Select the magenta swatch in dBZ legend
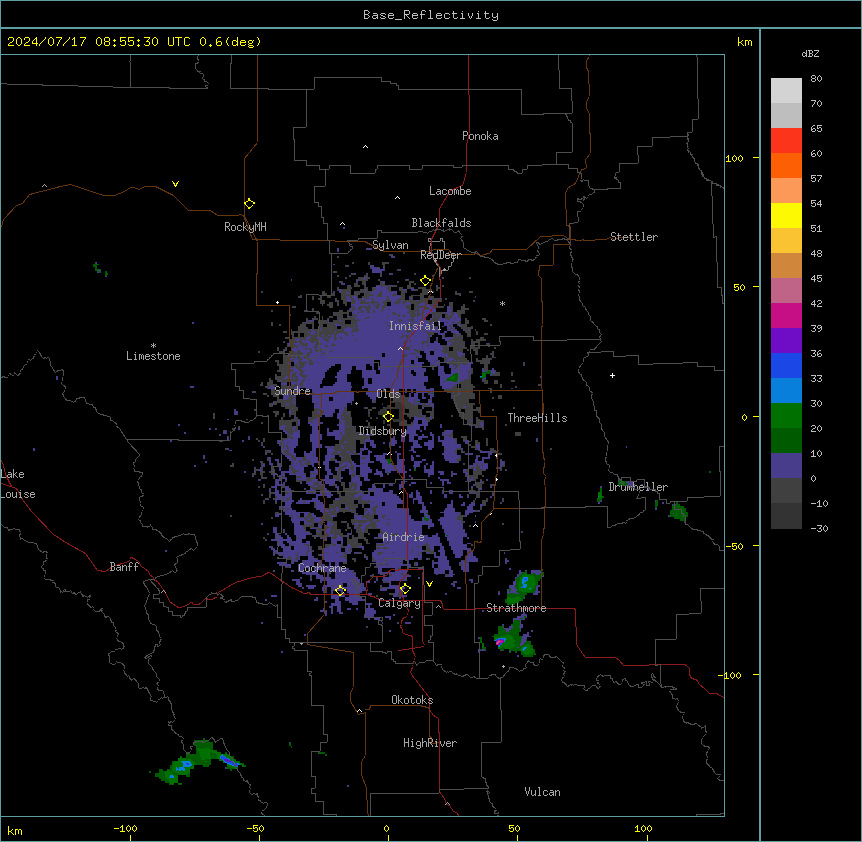This screenshot has width=862, height=842. [x=786, y=315]
